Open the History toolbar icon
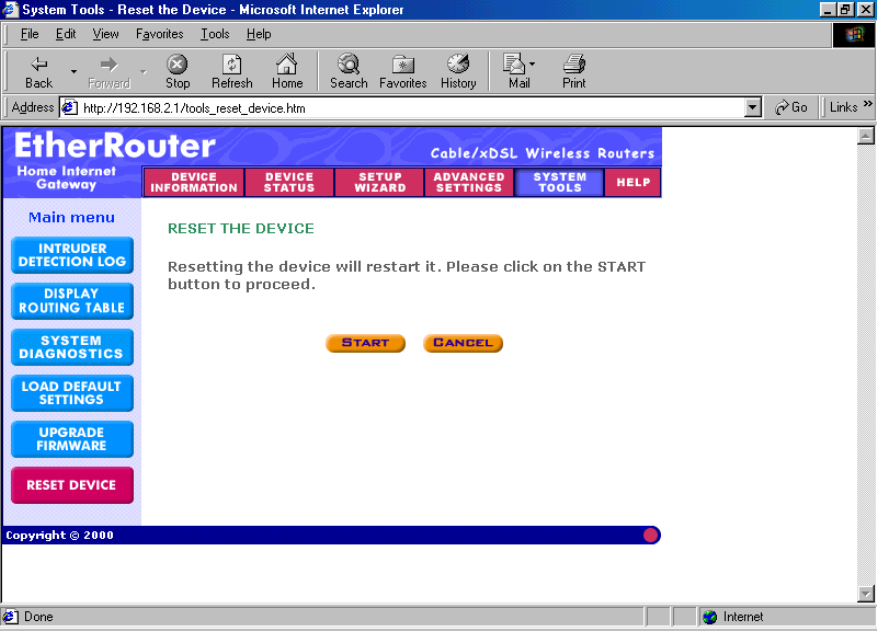 [458, 64]
